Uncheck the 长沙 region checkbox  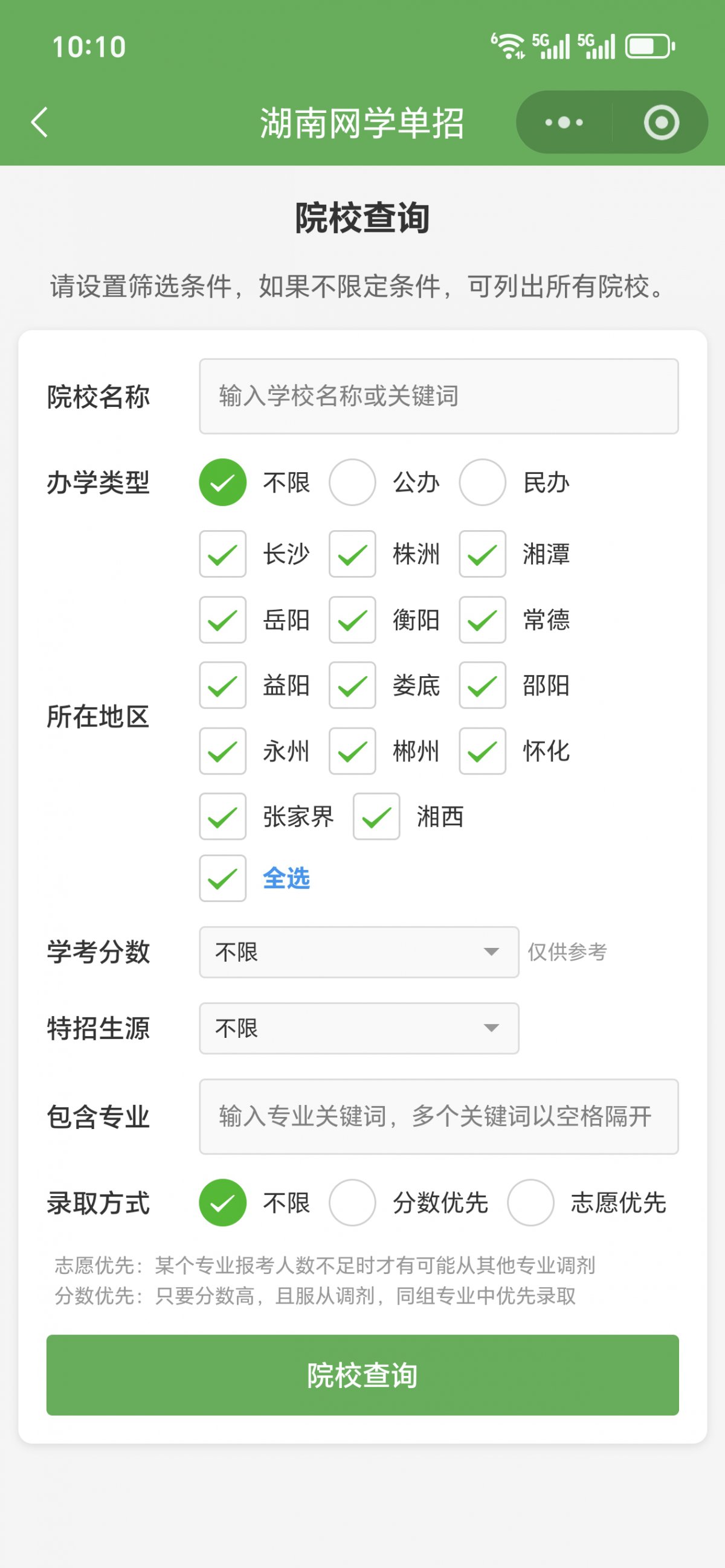(222, 554)
